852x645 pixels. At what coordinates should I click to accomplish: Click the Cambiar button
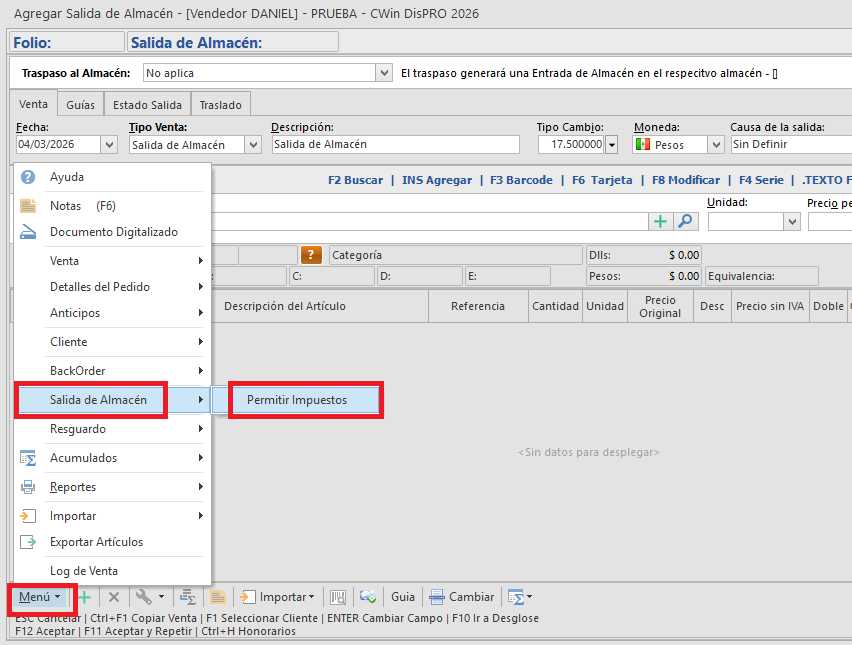(462, 597)
